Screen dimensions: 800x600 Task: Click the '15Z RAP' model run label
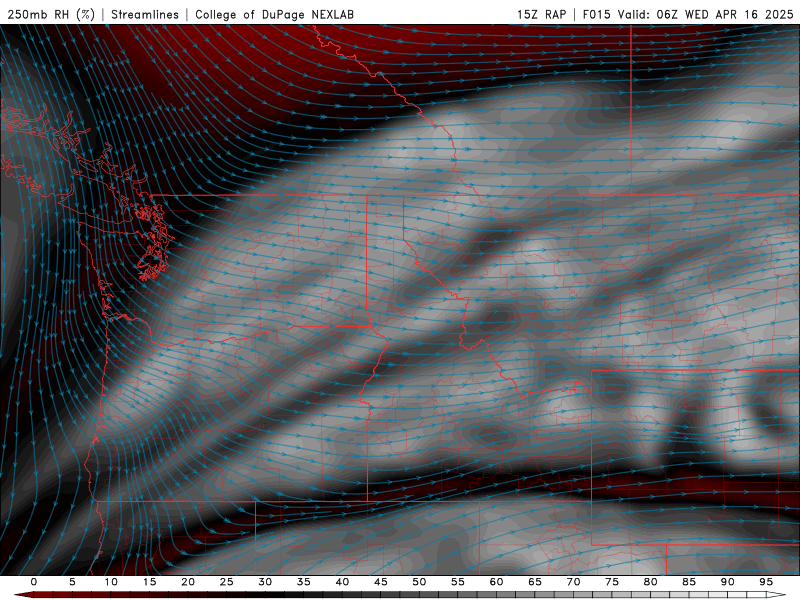pos(542,14)
